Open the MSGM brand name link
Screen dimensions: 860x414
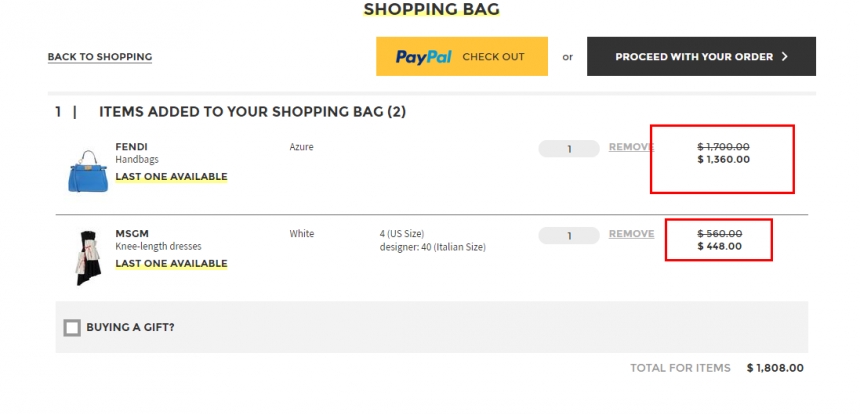[x=132, y=234]
